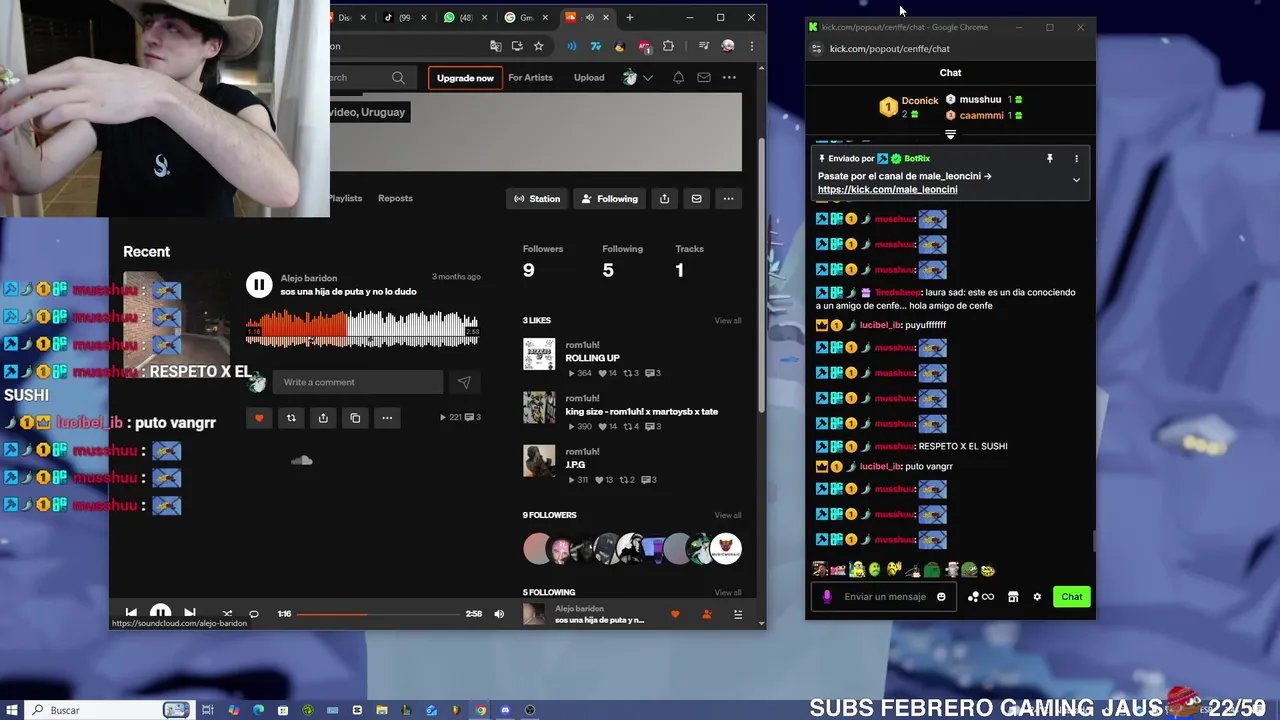Share the track via the icon under the waveform
1280x720 pixels.
pyautogui.click(x=323, y=418)
